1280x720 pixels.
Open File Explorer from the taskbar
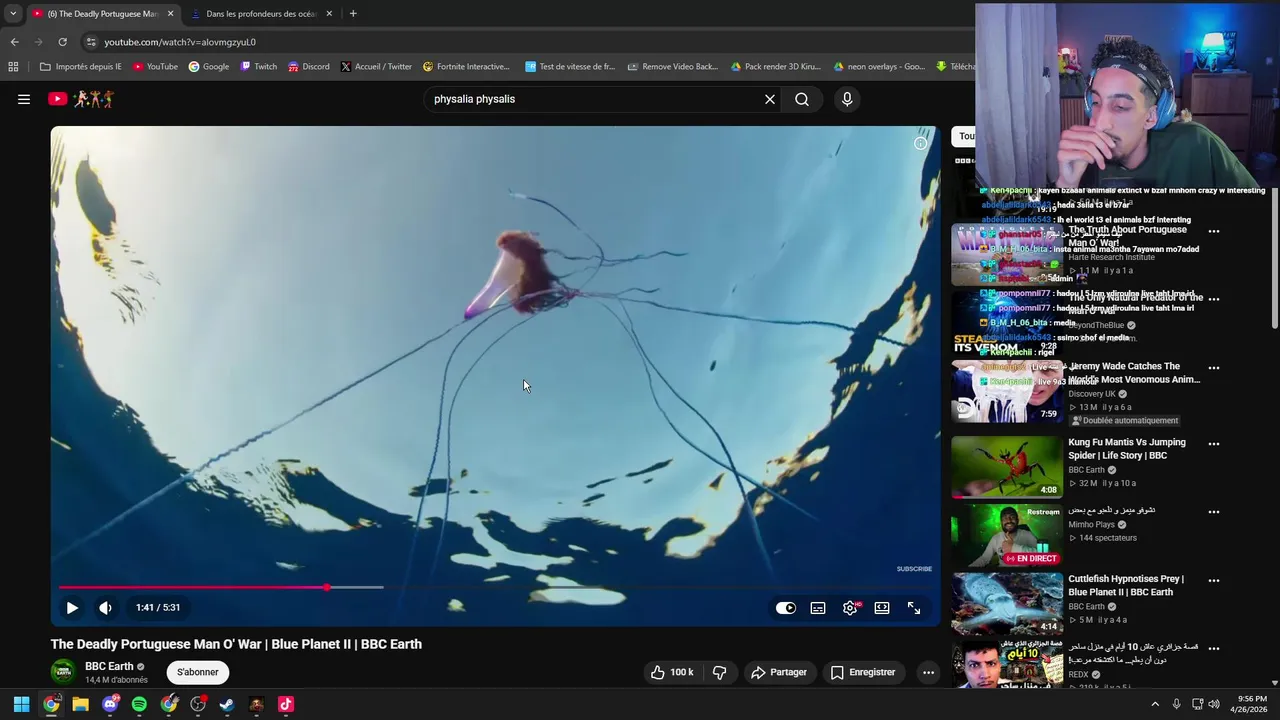[x=80, y=704]
